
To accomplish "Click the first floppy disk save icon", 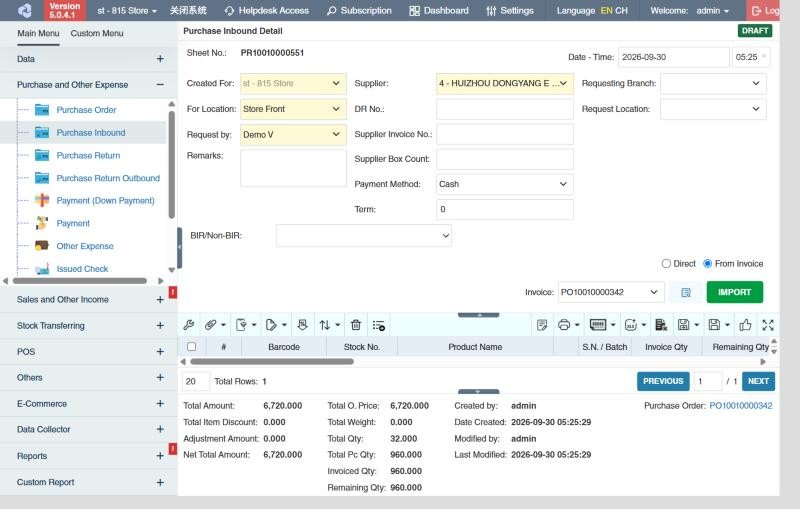I will tap(683, 325).
